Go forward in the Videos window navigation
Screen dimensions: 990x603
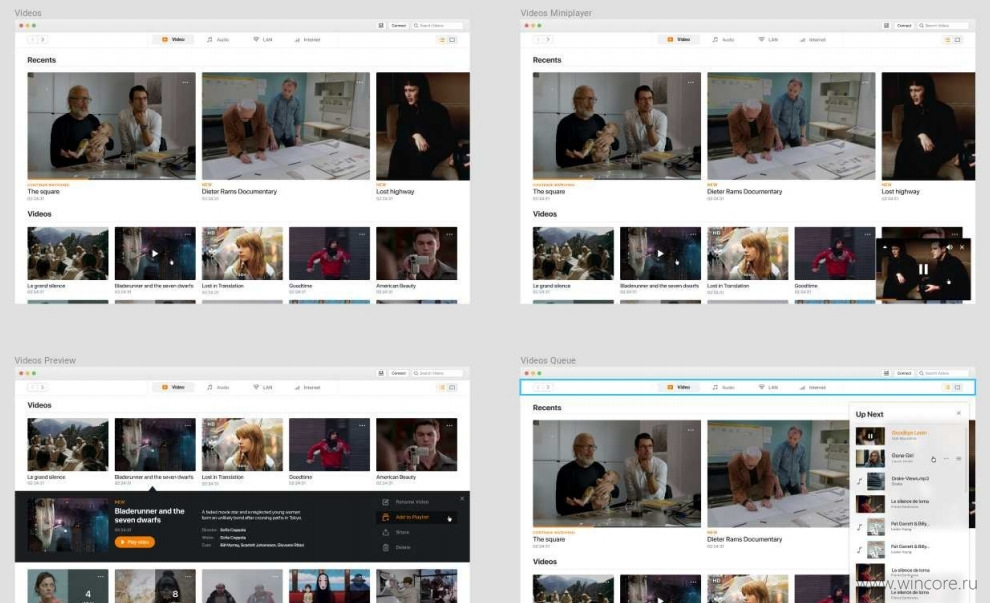click(43, 40)
